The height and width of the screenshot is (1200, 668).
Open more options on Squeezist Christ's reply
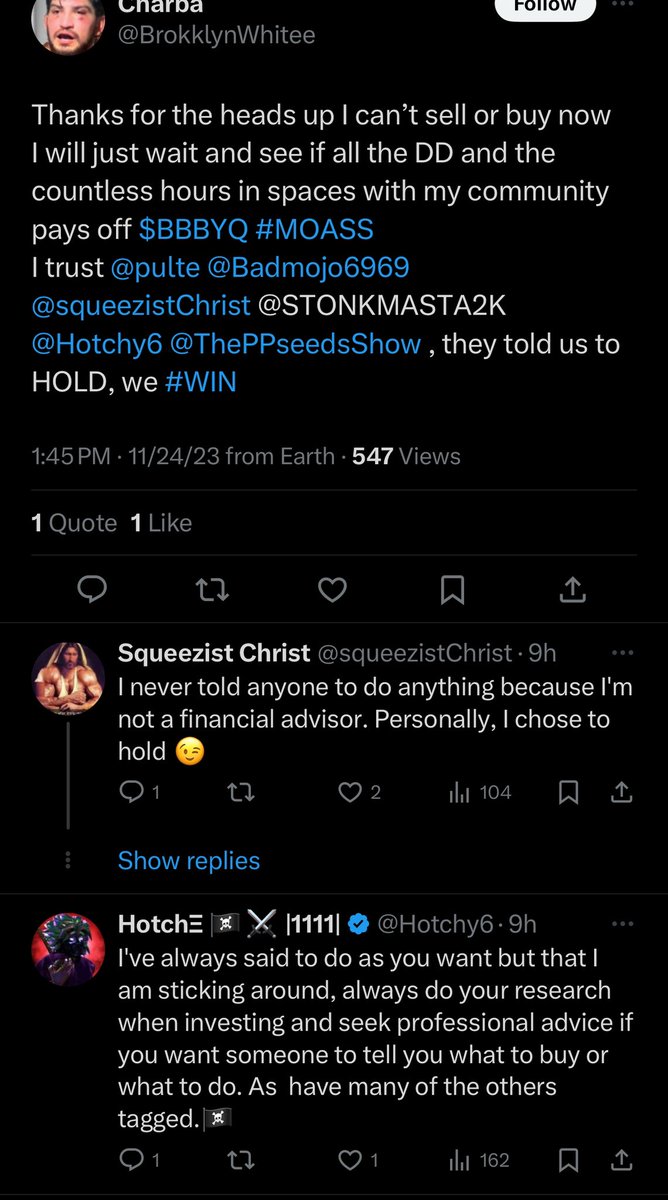pos(622,653)
